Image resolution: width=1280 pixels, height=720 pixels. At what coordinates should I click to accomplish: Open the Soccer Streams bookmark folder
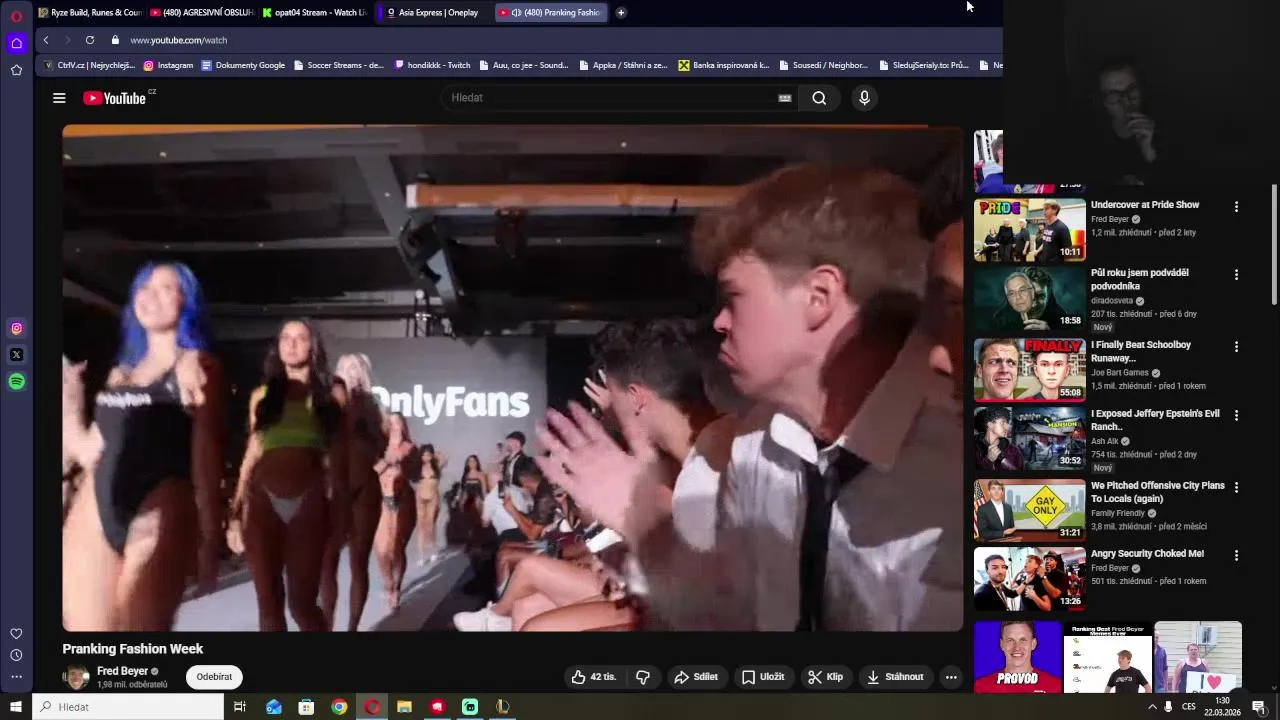point(339,66)
